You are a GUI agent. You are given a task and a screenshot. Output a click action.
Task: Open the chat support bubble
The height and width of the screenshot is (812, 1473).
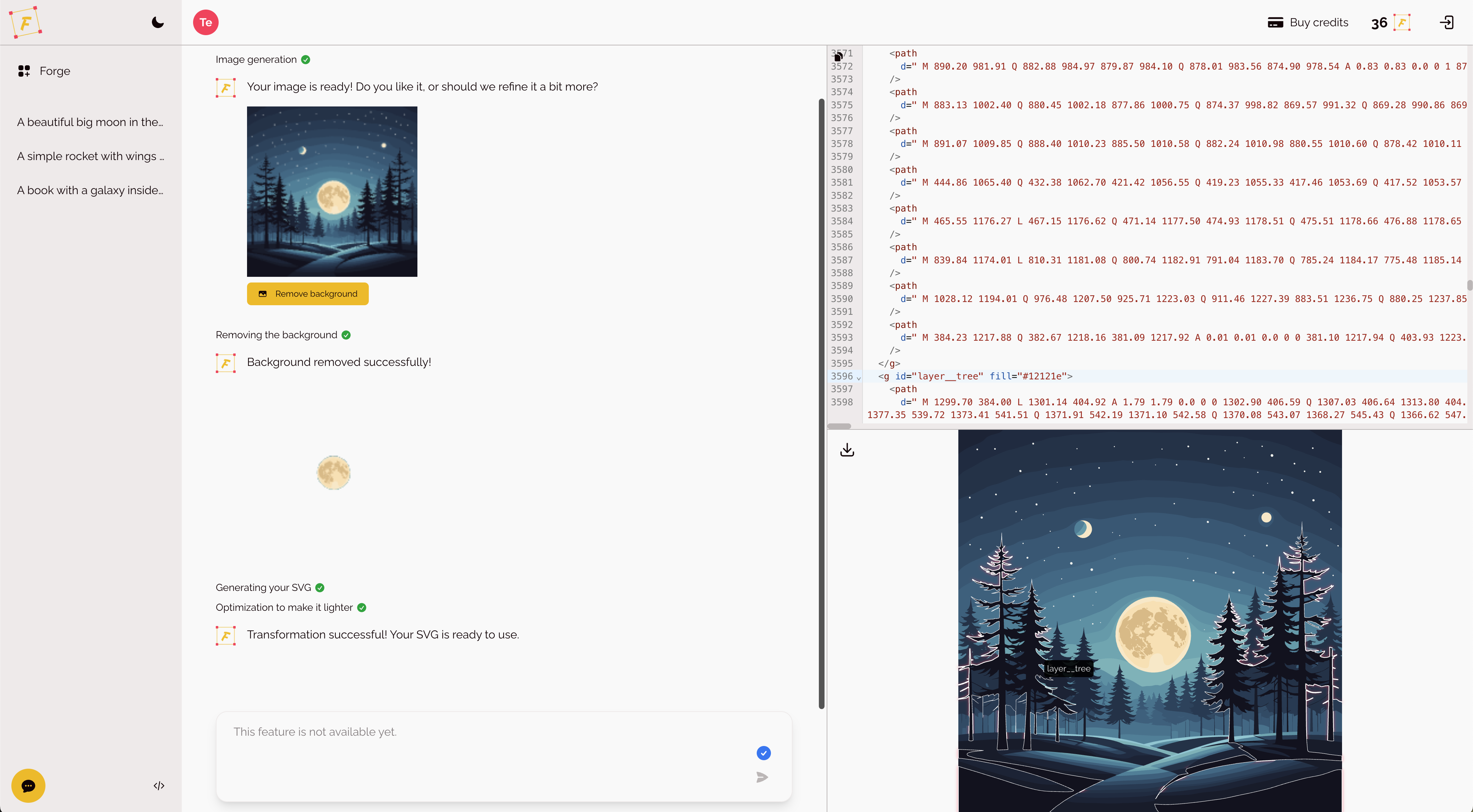point(28,785)
